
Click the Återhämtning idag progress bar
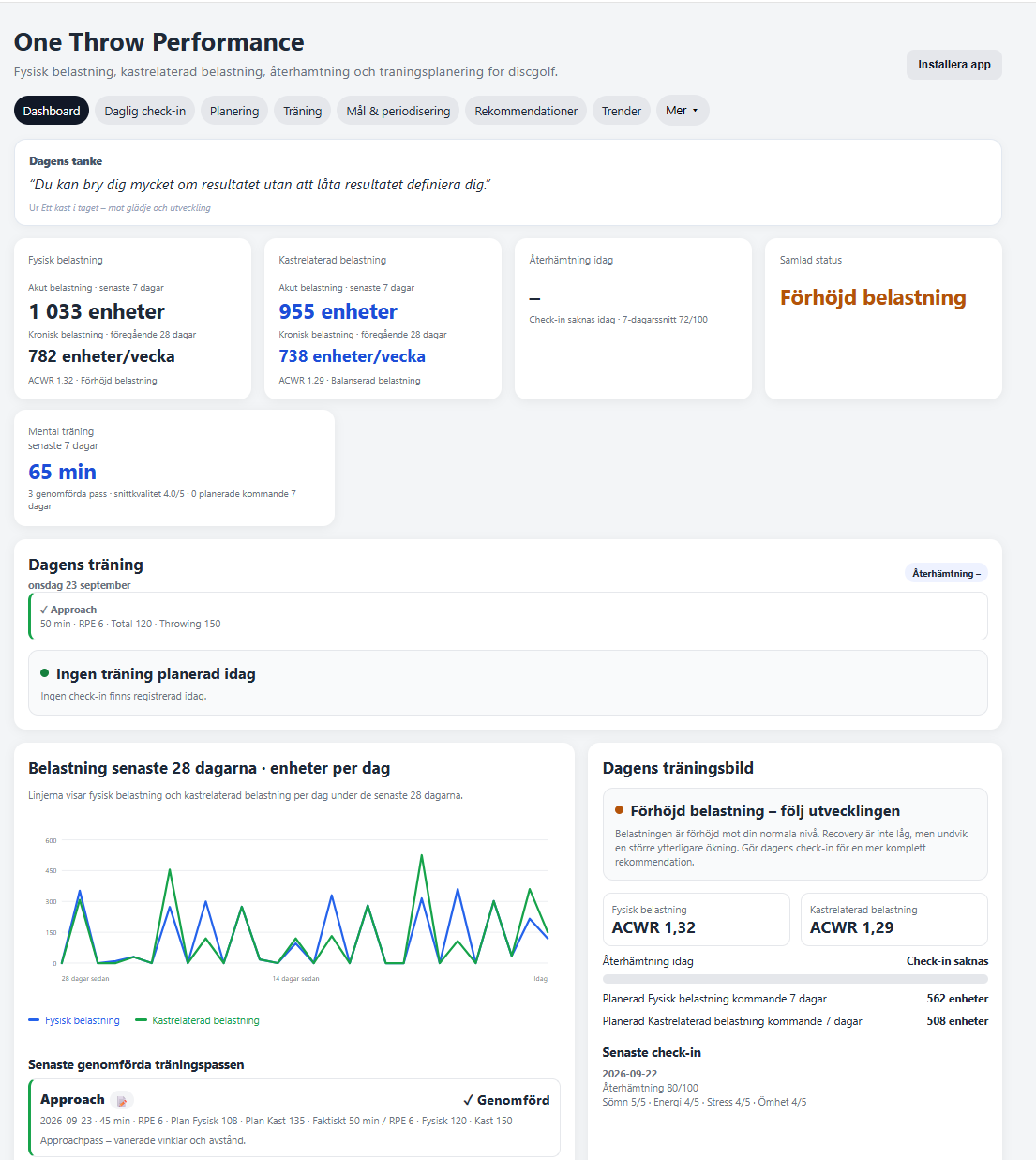coord(795,979)
